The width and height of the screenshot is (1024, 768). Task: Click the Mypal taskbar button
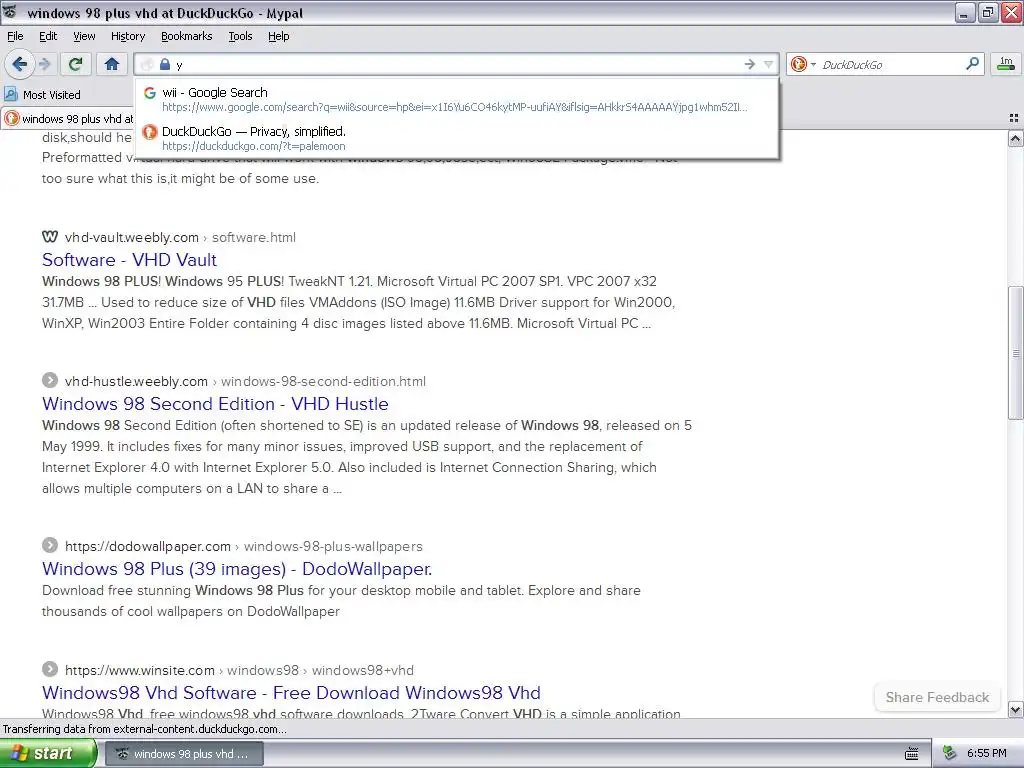pos(184,754)
